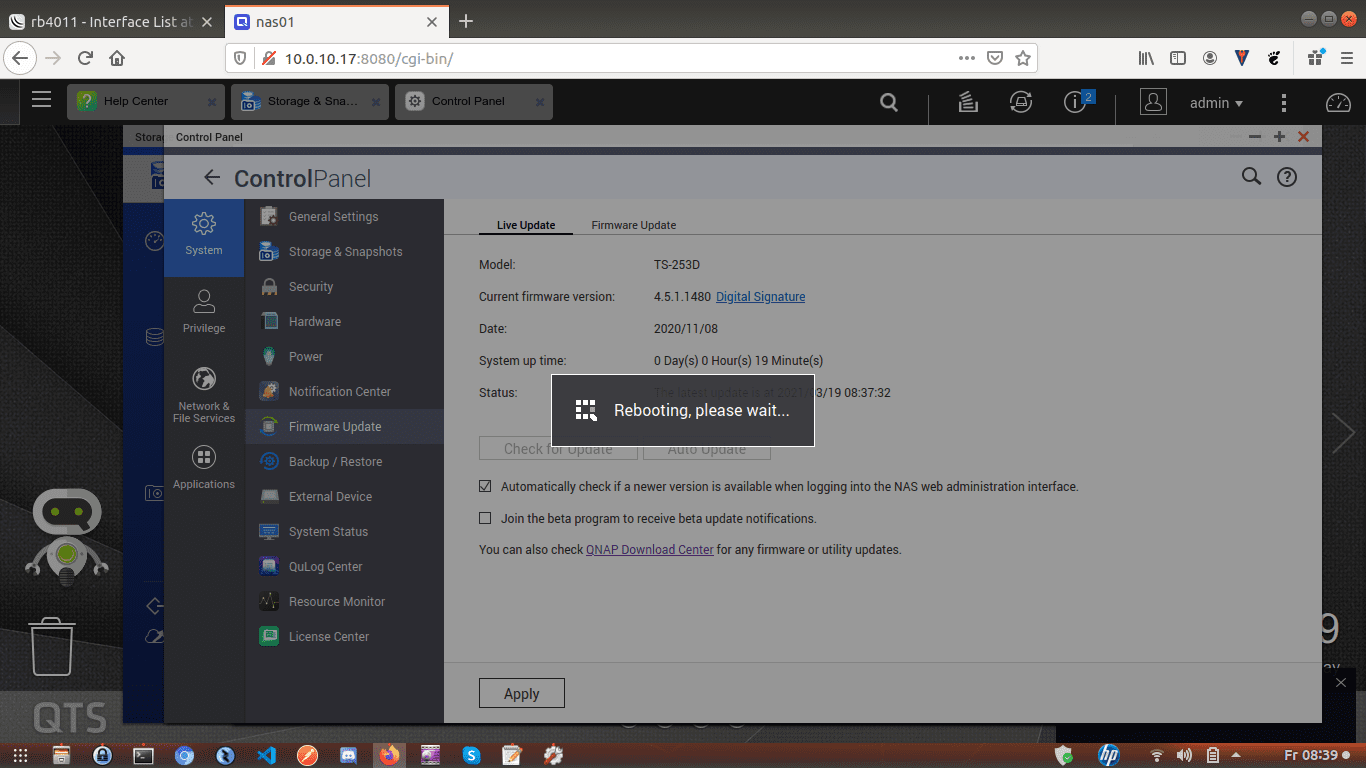Open System Status

coord(344,531)
